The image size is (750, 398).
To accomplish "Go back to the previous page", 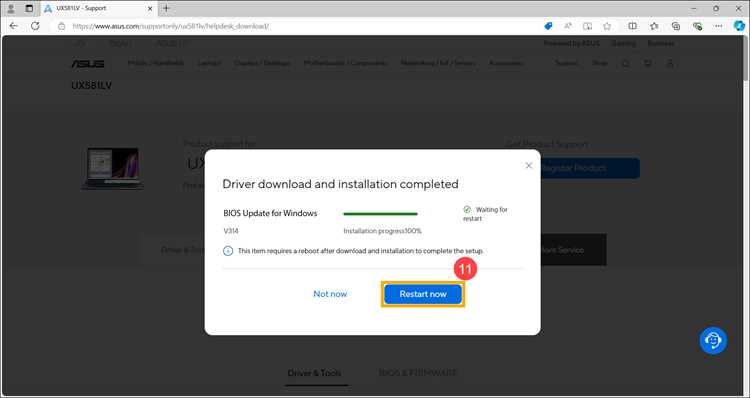I will [x=13, y=26].
